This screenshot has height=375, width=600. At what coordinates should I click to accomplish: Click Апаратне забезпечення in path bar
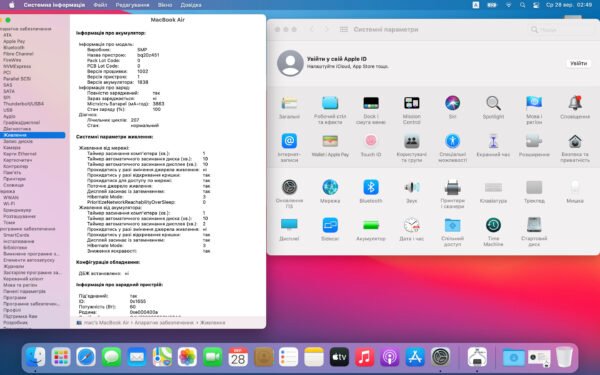click(x=165, y=323)
